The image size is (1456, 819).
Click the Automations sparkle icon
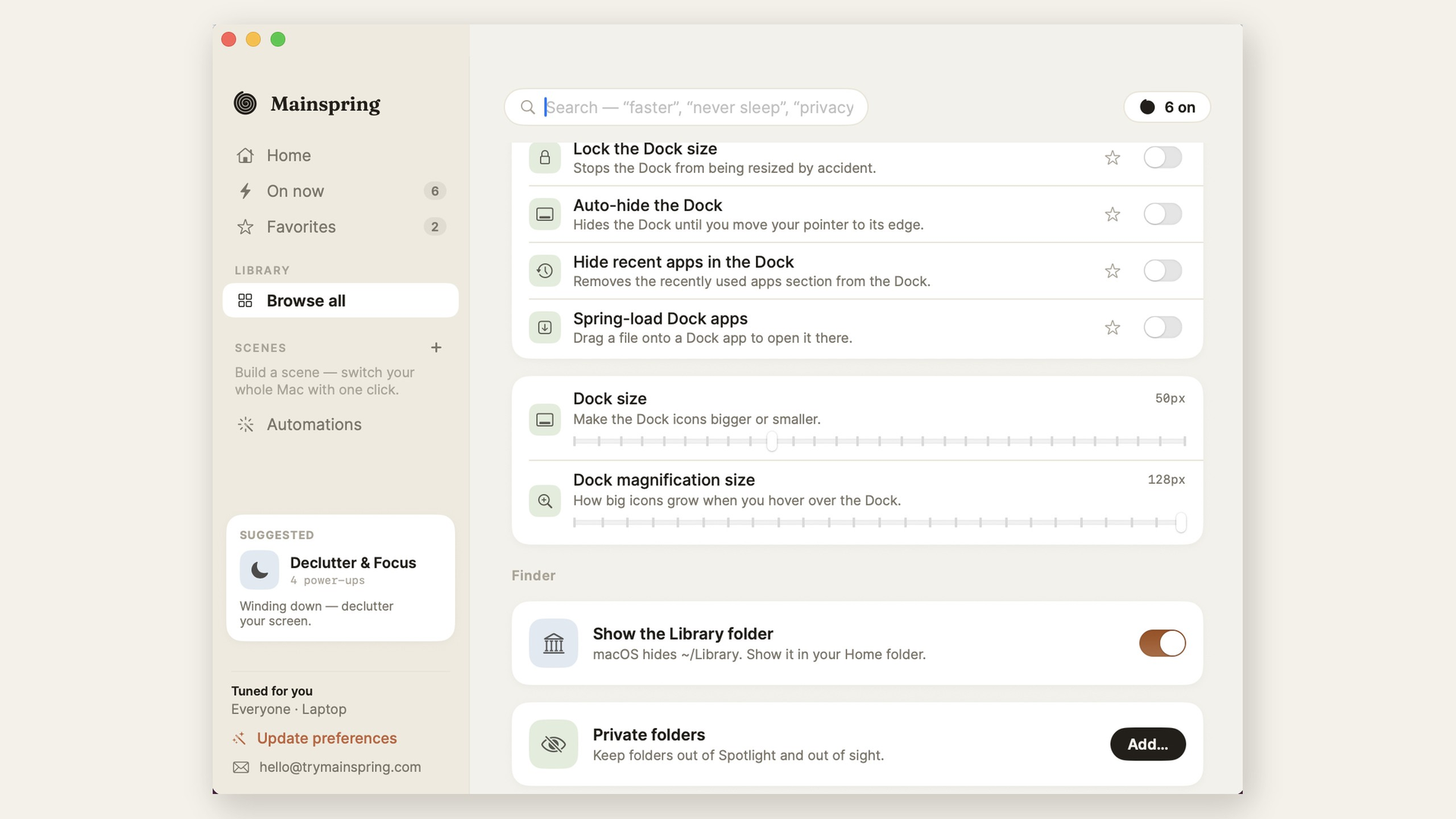coord(245,425)
